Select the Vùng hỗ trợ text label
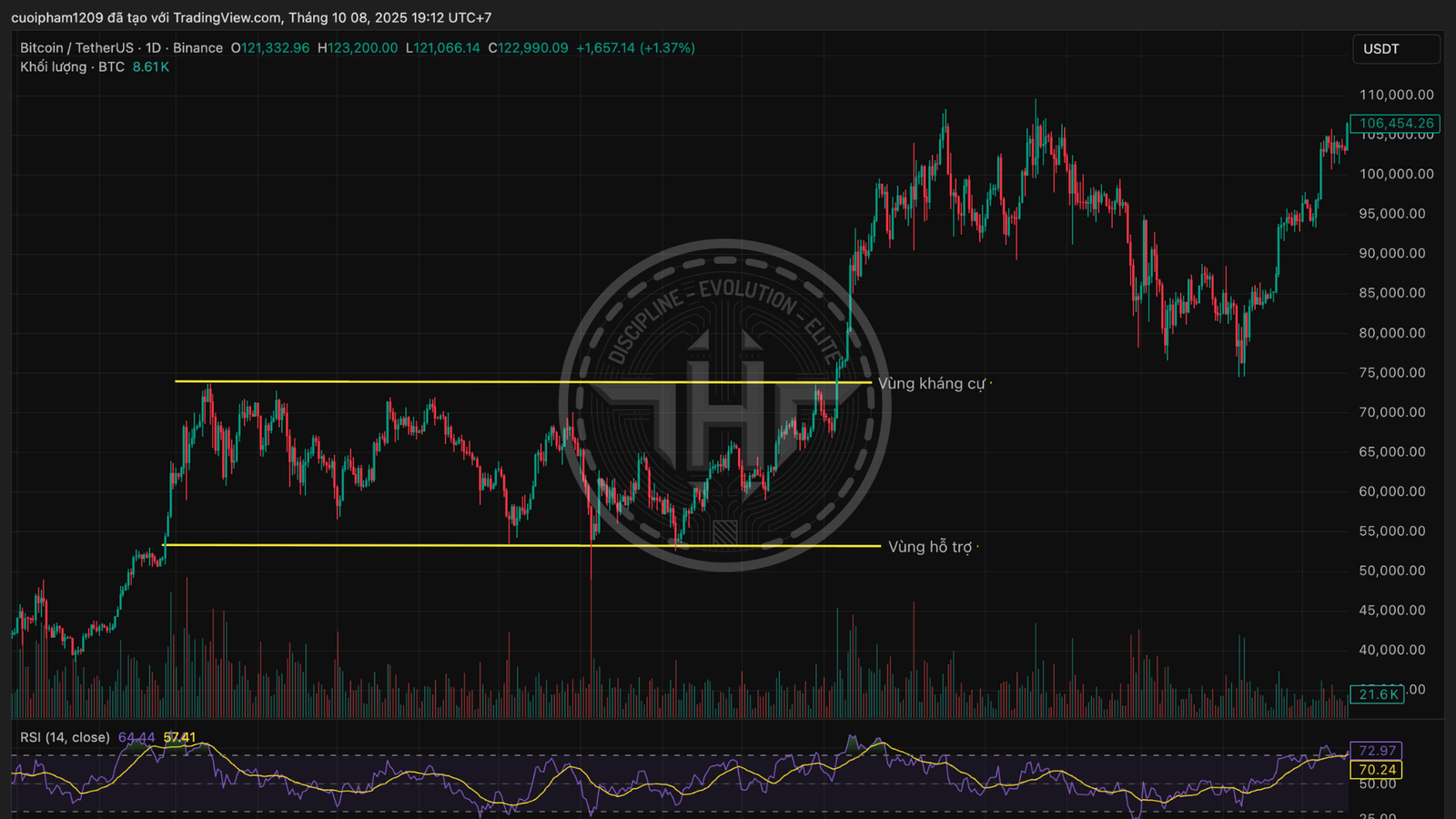 pyautogui.click(x=930, y=547)
